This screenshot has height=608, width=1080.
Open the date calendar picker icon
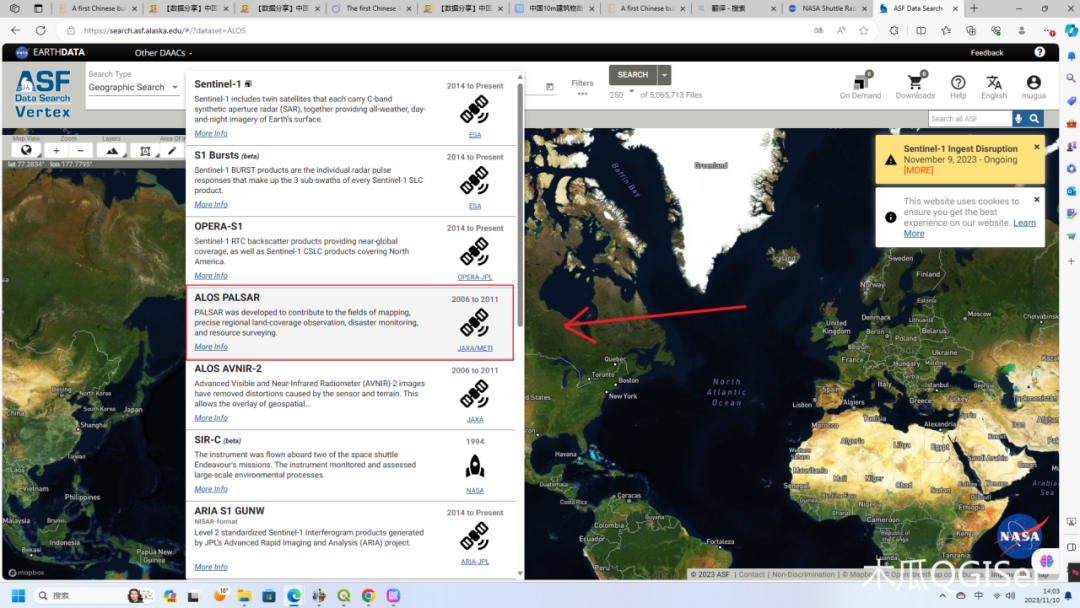pyautogui.click(x=550, y=87)
